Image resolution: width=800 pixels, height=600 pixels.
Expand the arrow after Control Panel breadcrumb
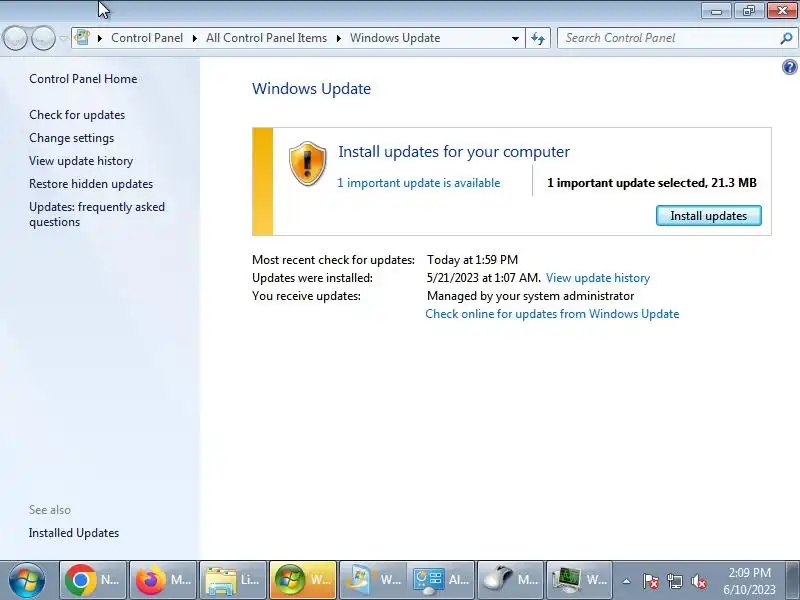[x=194, y=38]
